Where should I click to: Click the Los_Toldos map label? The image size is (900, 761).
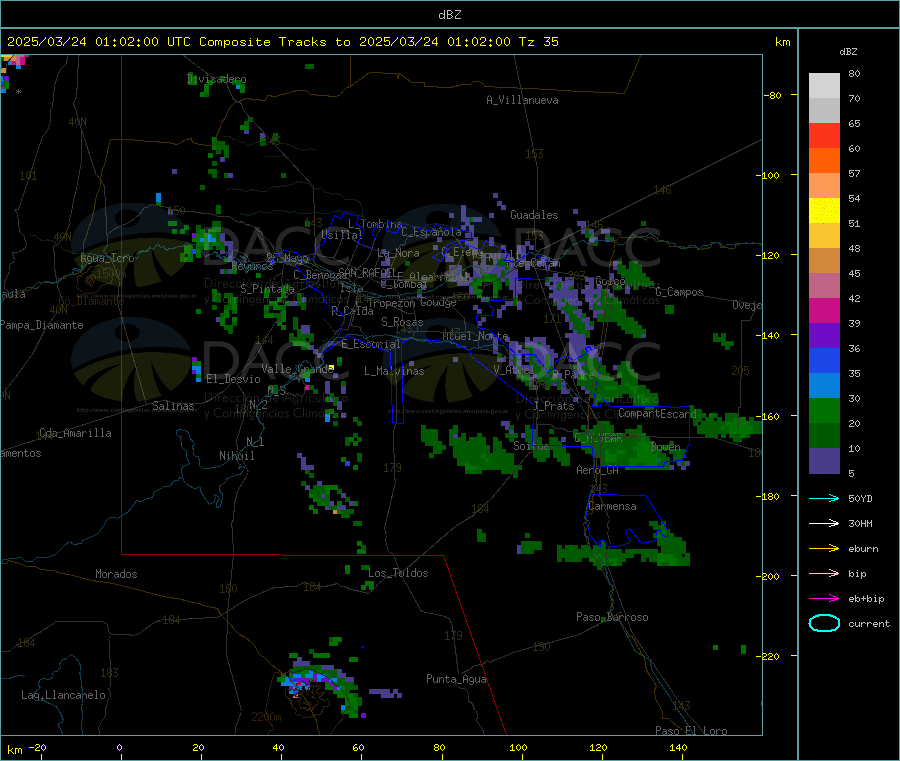tap(398, 573)
